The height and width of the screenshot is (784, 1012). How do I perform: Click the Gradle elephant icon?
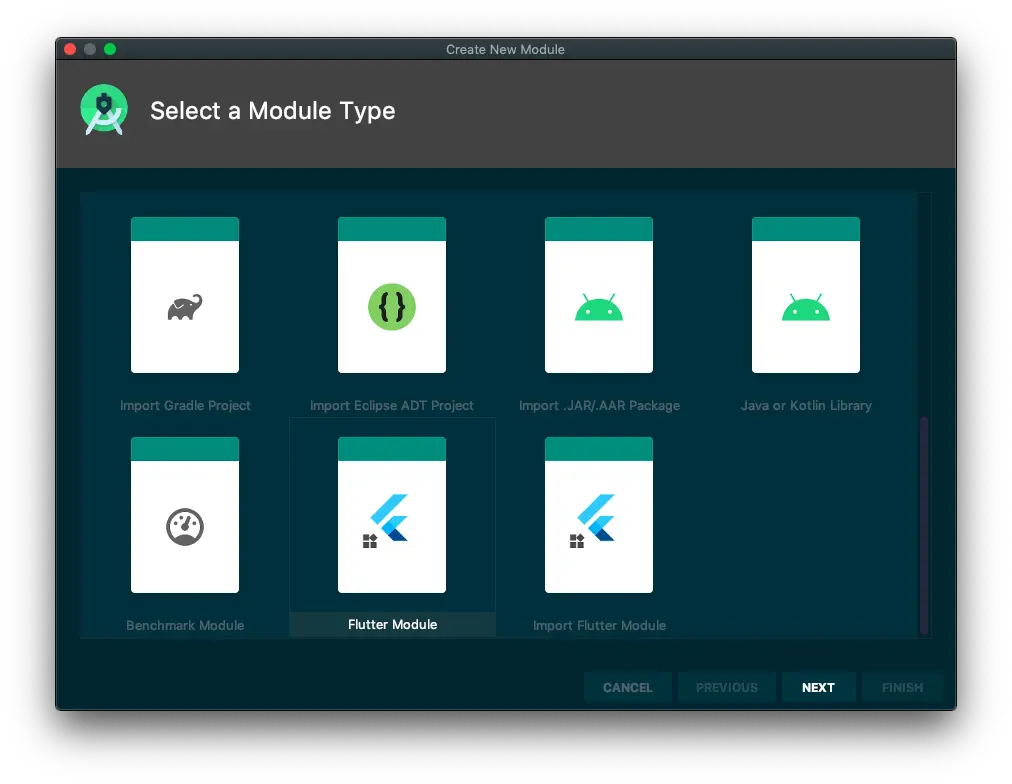pyautogui.click(x=185, y=307)
